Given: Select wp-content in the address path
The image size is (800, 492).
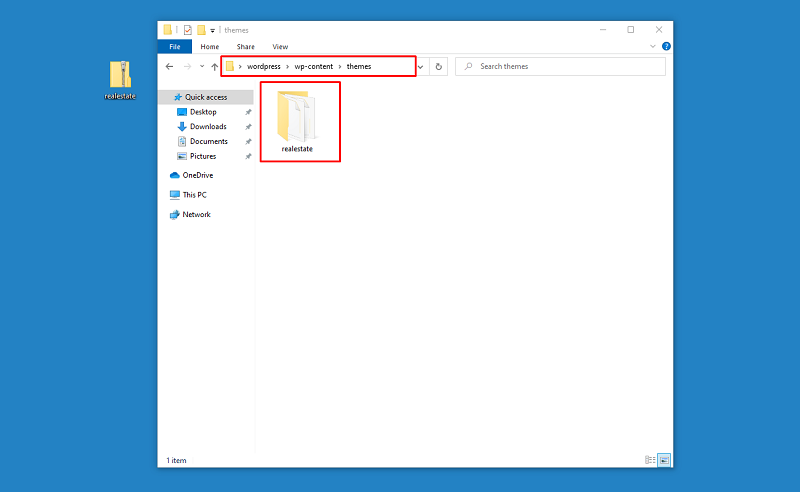Looking at the screenshot, I should point(314,66).
